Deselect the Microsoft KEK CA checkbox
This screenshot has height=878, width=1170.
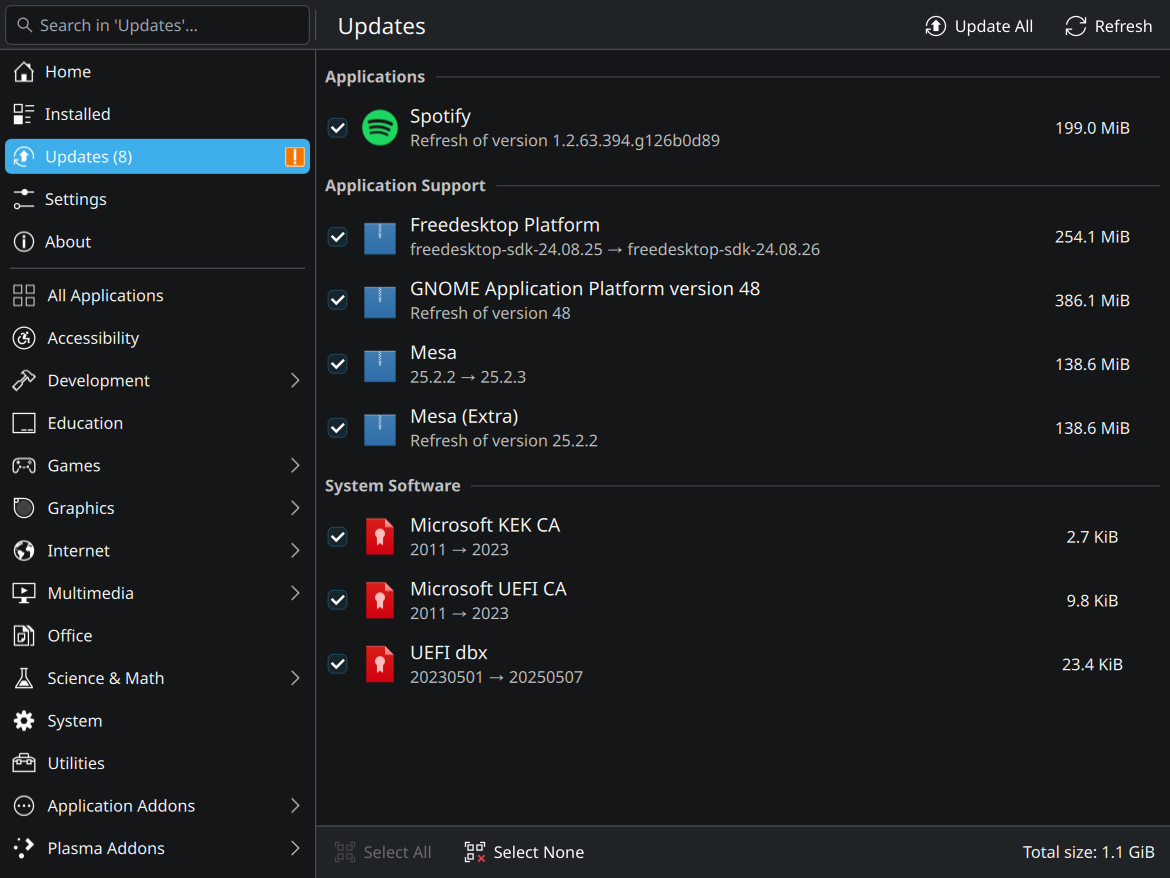click(338, 537)
